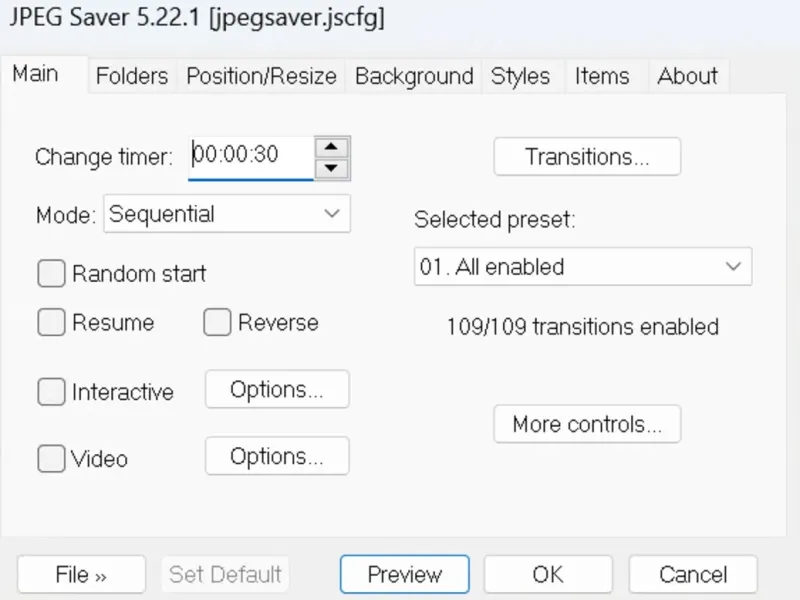Check the Reverse option
Screen dimensions: 800x600
(217, 323)
